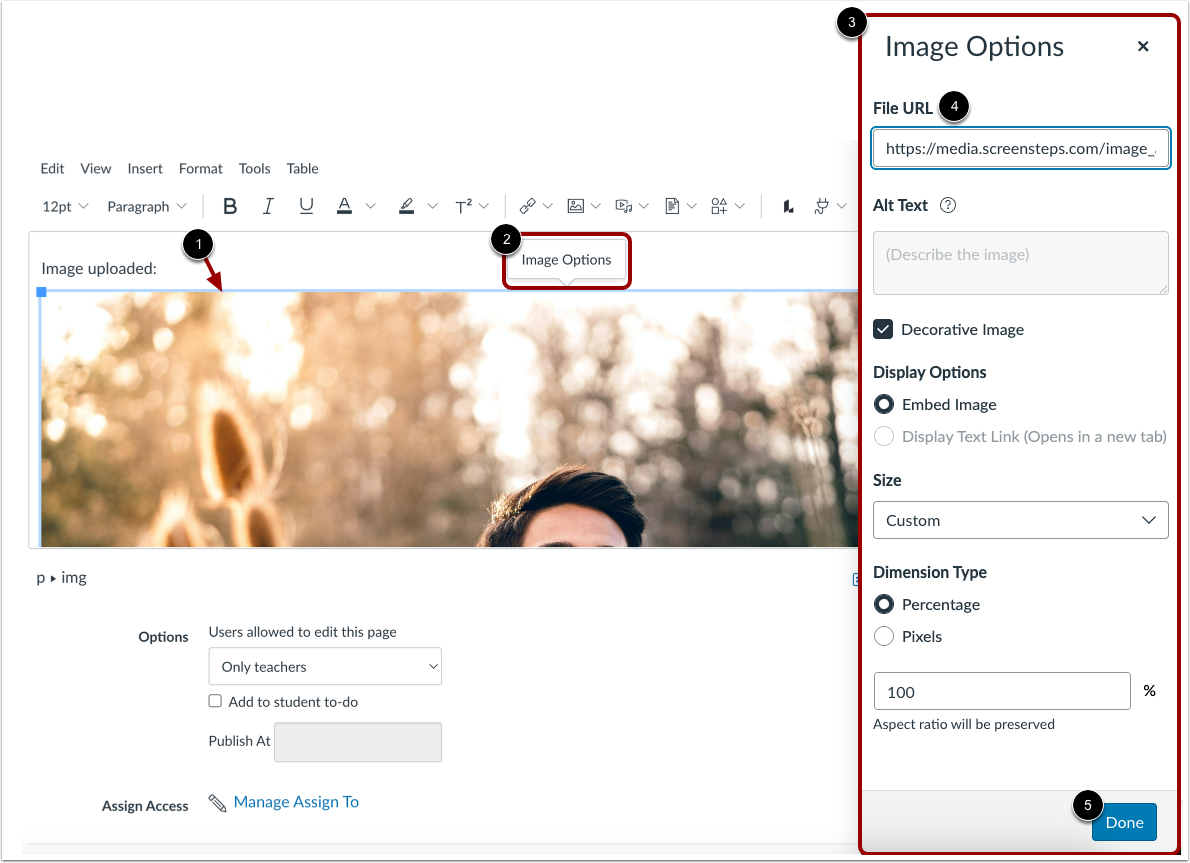Enable the Embed Image display option
Screen dimensions: 1190x863
tap(884, 404)
